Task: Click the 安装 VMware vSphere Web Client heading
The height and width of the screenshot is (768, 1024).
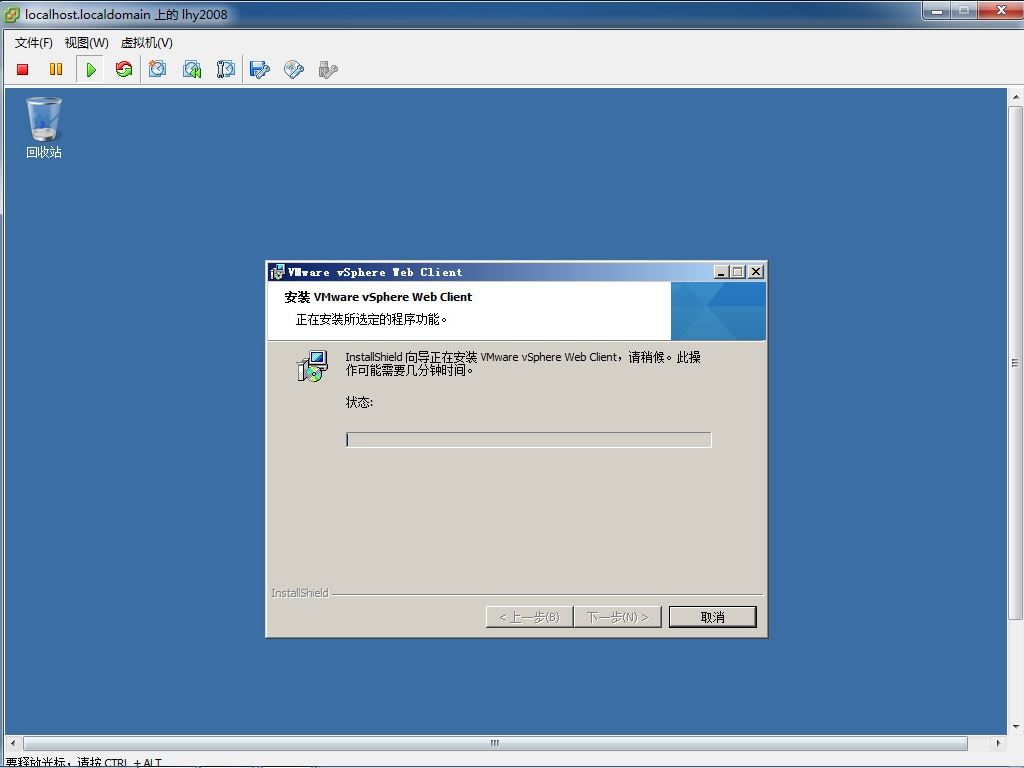Action: coord(378,297)
